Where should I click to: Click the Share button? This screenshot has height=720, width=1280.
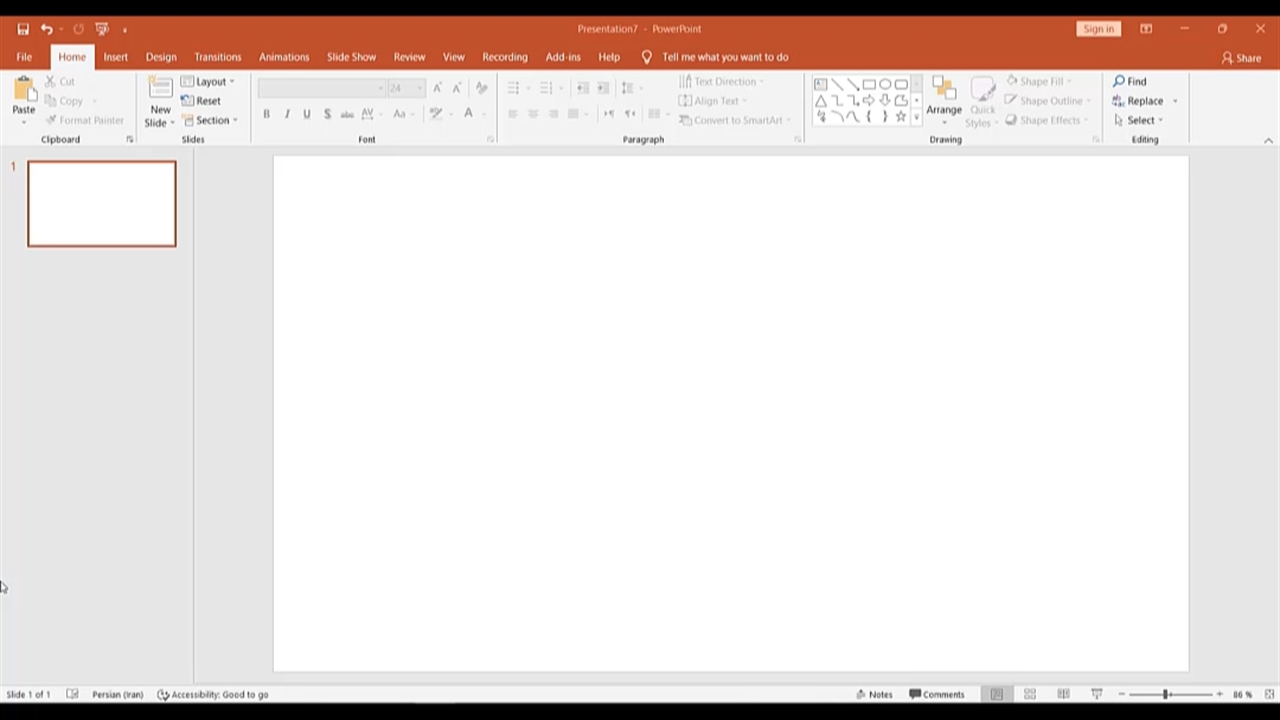[1241, 58]
